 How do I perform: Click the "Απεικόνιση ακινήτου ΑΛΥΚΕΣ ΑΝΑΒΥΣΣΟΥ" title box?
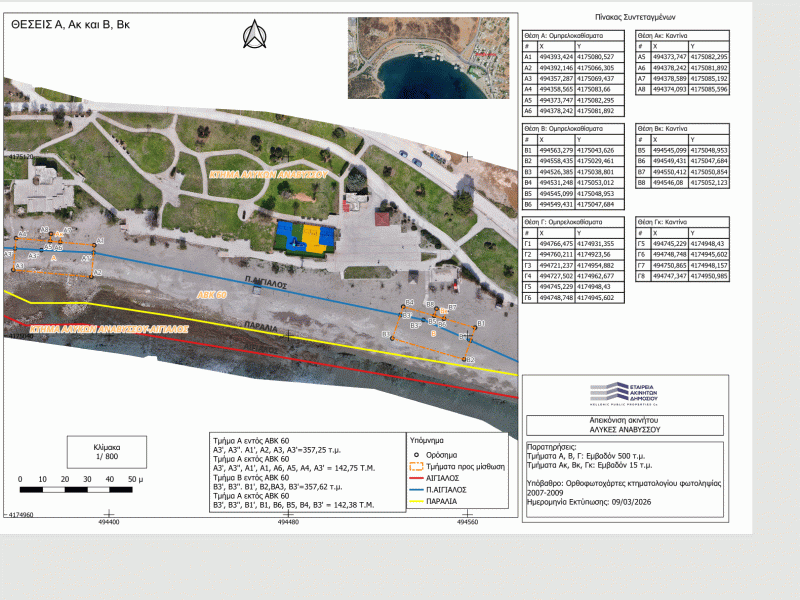tap(624, 425)
